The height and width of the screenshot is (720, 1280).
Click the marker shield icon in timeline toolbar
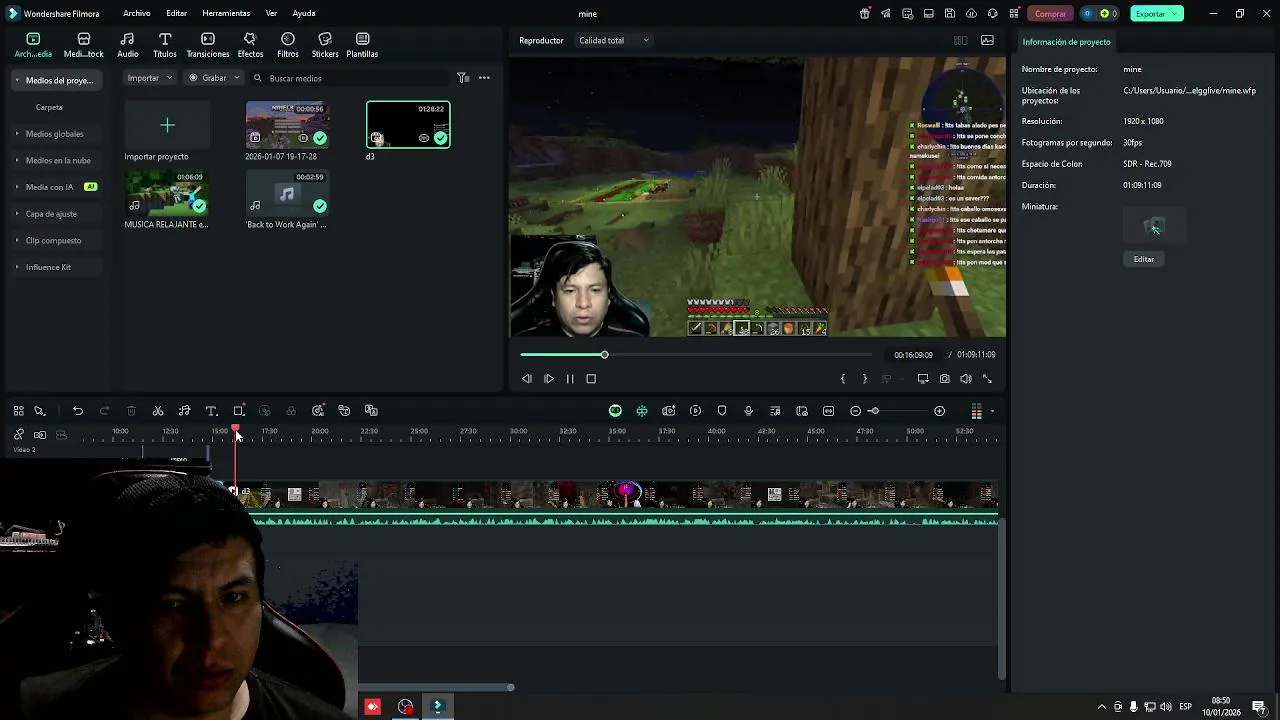pyautogui.click(x=722, y=411)
